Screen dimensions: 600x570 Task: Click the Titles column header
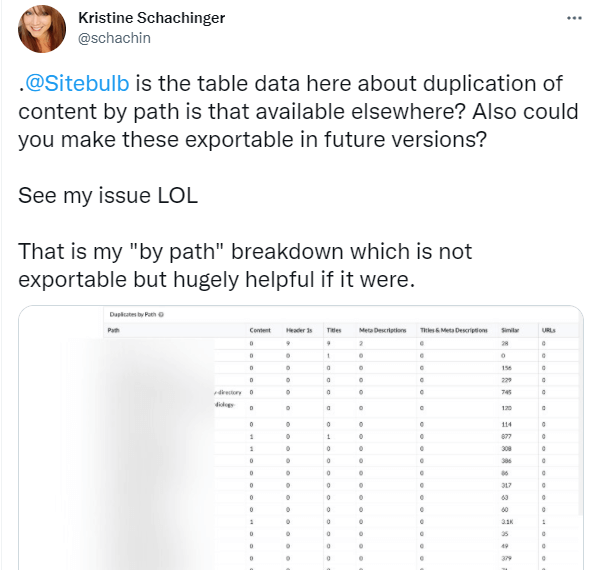(334, 330)
